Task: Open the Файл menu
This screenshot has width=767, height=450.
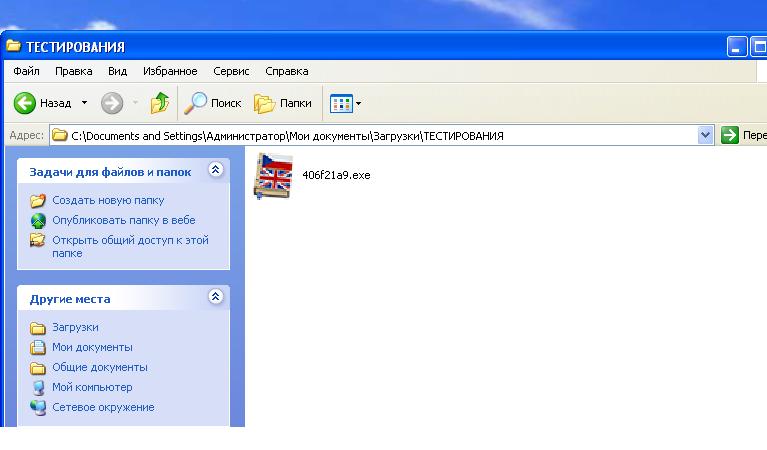Action: click(27, 71)
